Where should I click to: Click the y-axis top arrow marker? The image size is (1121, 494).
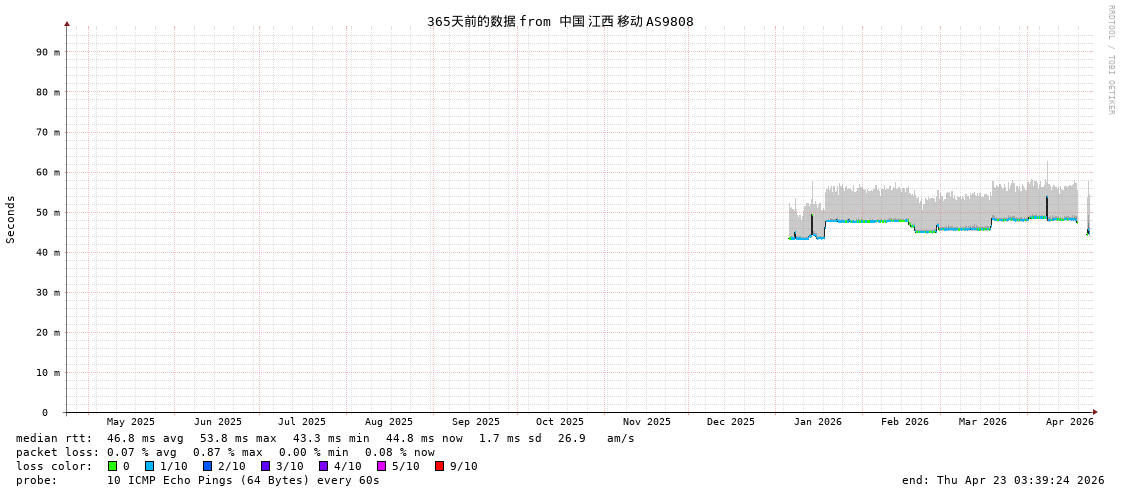pyautogui.click(x=67, y=23)
